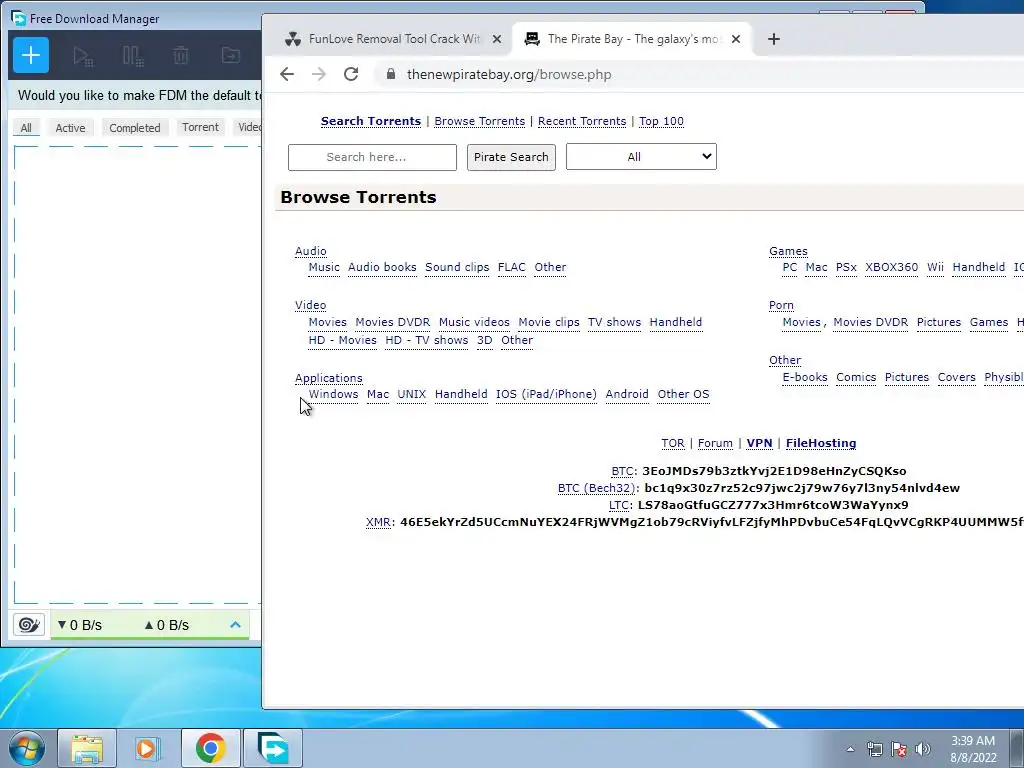Open a new Chrome tab
The height and width of the screenshot is (768, 1024).
774,39
